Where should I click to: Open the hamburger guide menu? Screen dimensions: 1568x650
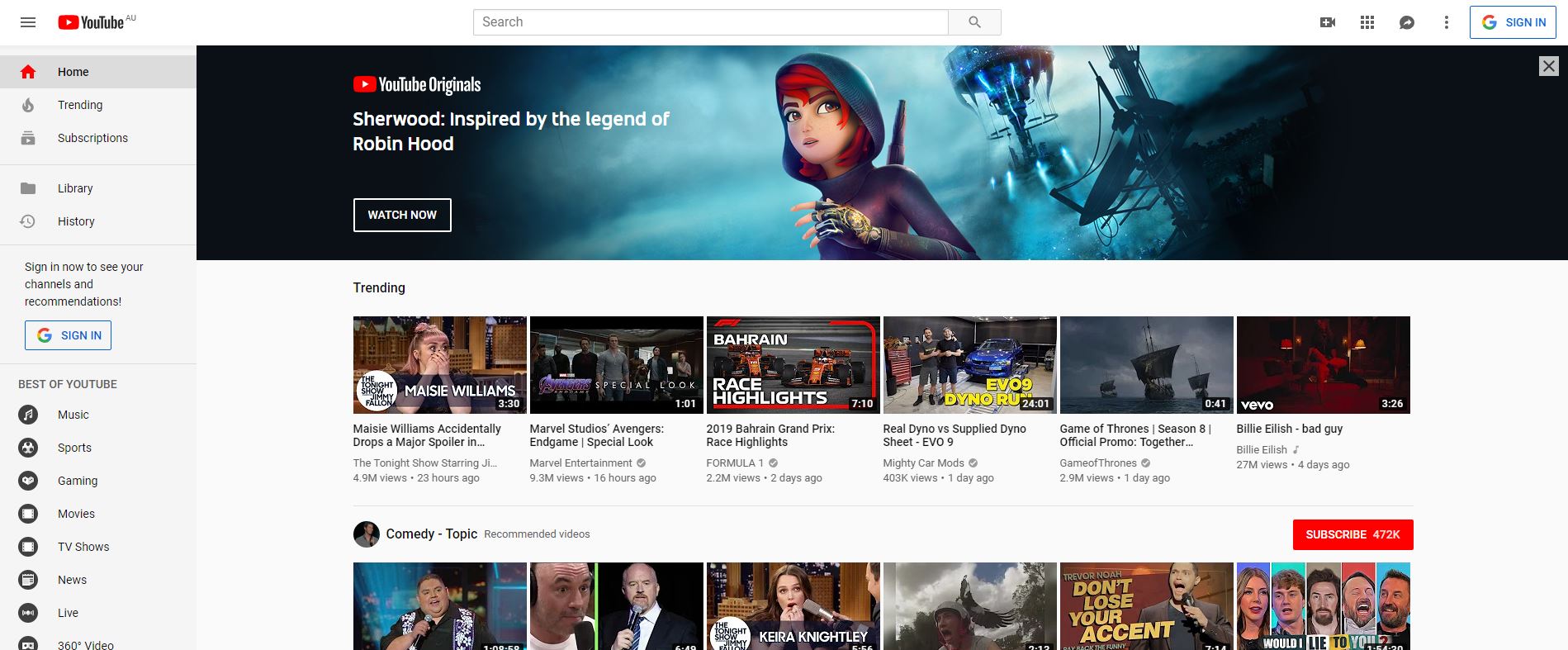(28, 22)
